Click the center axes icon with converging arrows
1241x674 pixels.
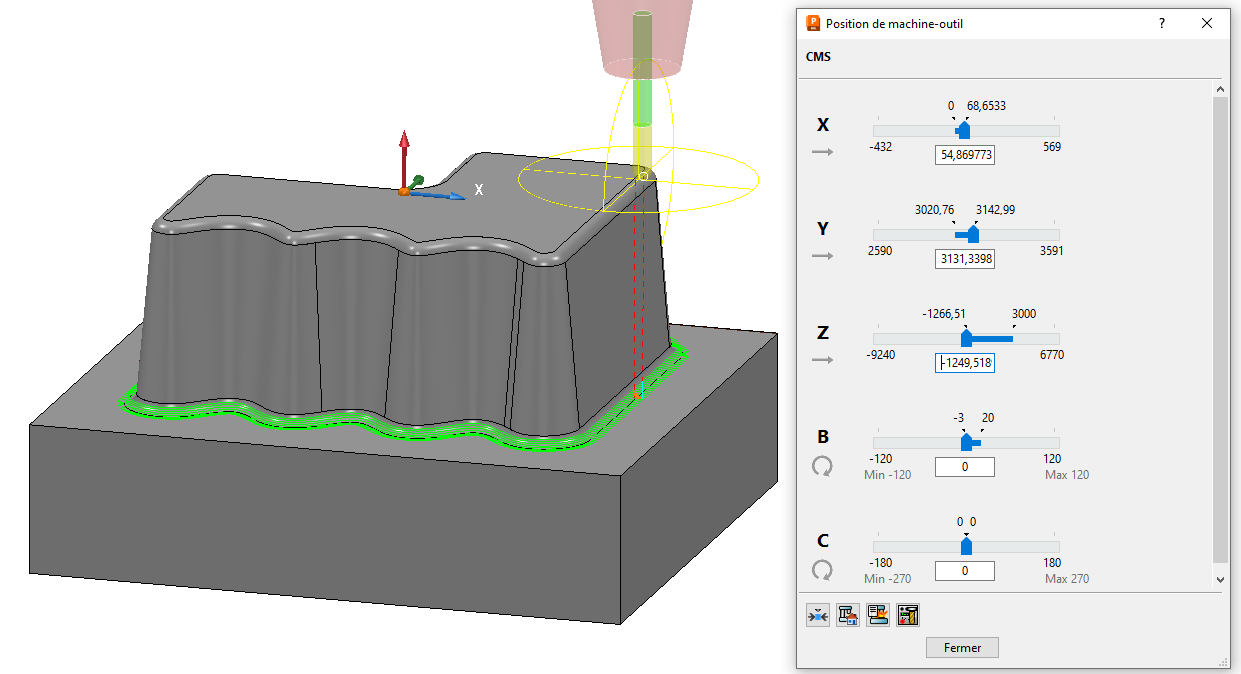click(818, 616)
